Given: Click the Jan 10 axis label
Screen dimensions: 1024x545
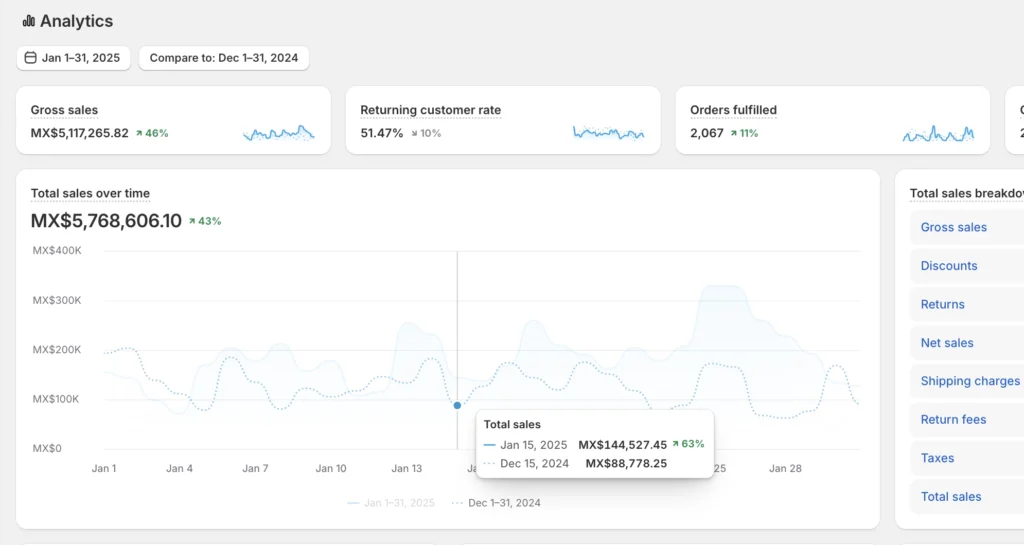Looking at the screenshot, I should [331, 469].
